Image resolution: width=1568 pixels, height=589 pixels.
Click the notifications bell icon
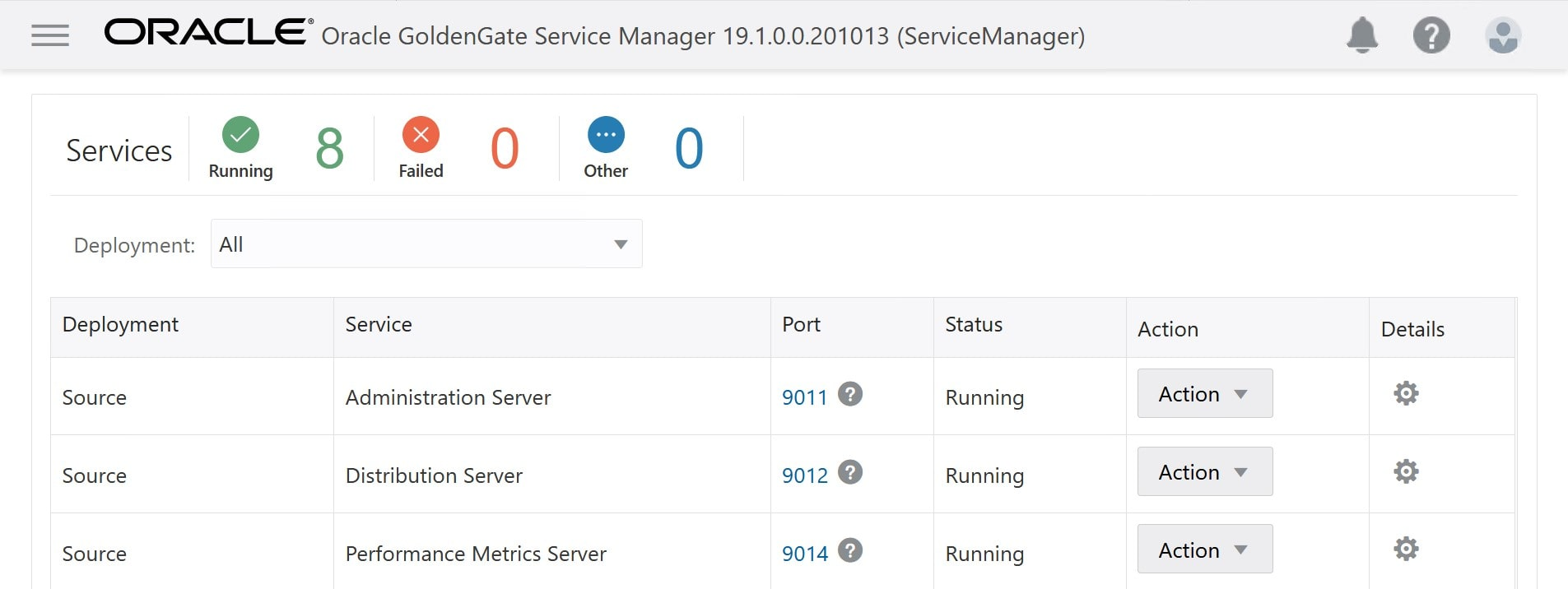(x=1362, y=35)
